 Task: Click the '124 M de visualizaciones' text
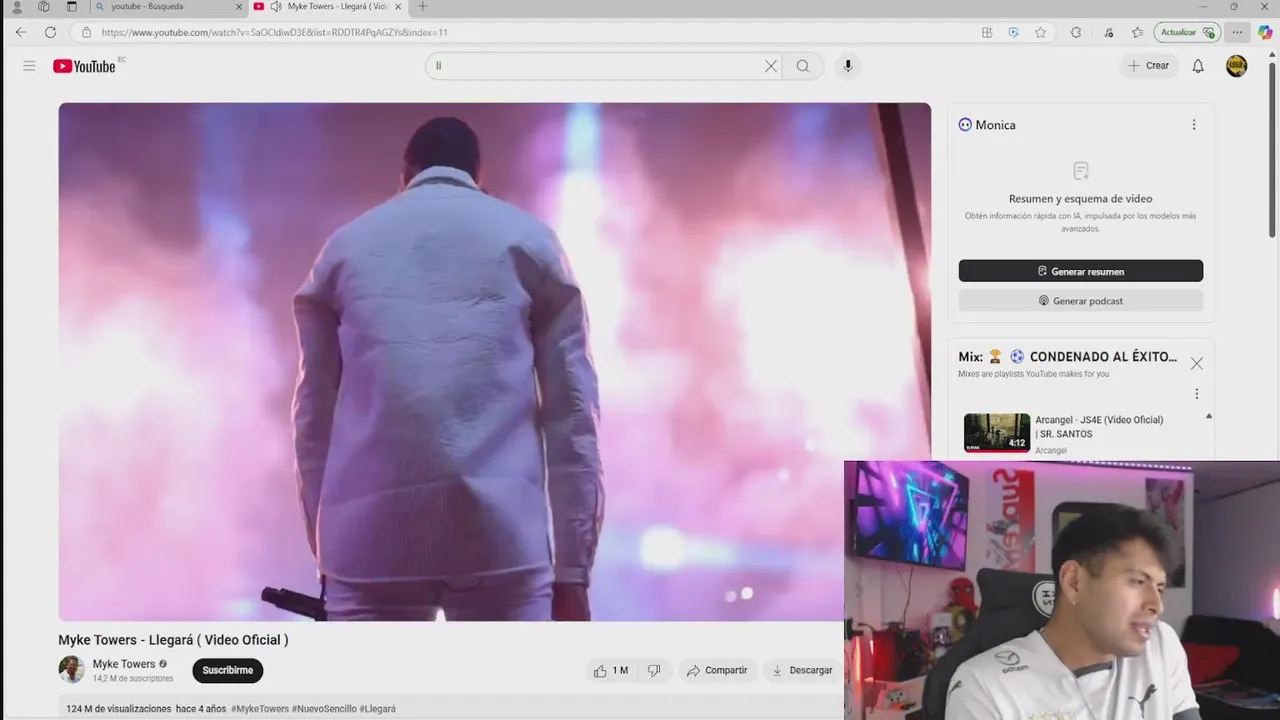119,709
